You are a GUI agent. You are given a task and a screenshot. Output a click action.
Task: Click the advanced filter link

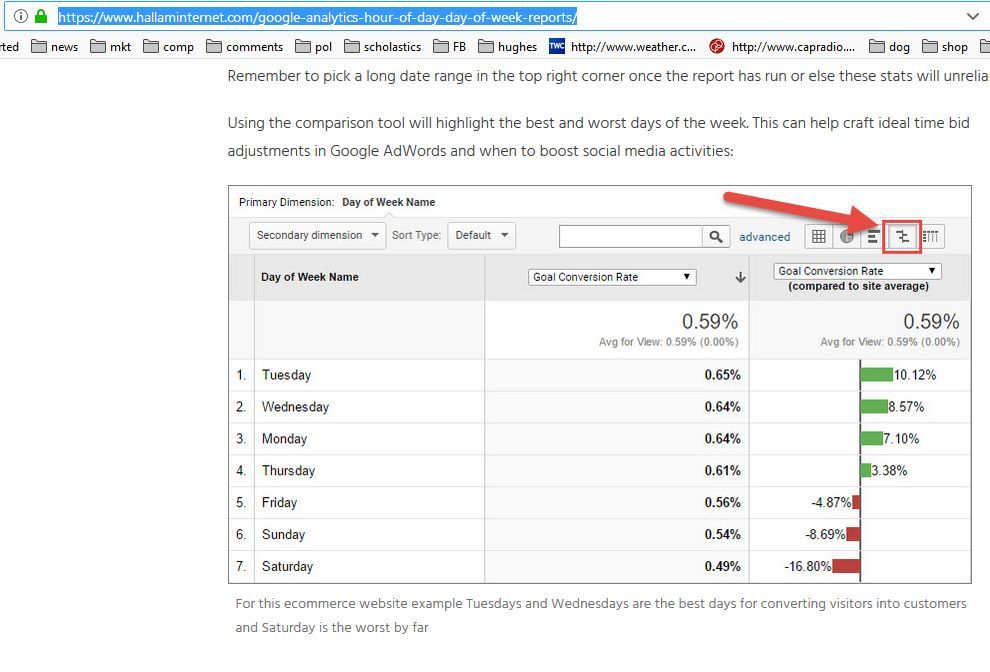(765, 237)
